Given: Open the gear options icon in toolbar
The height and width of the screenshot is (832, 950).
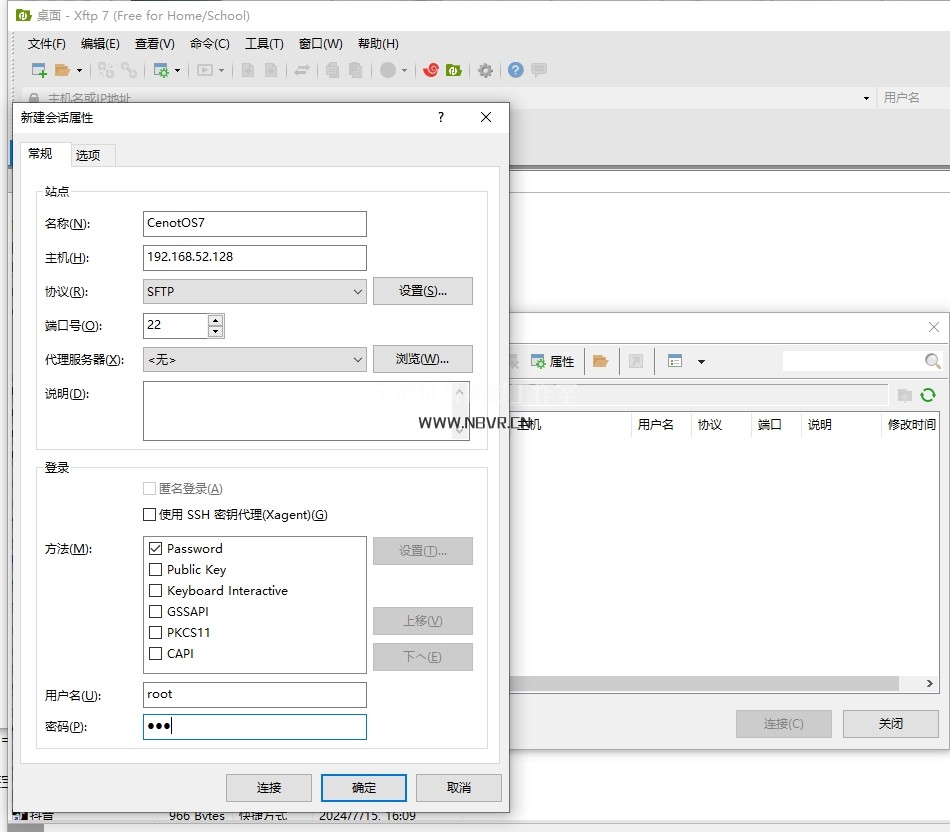Looking at the screenshot, I should 485,70.
